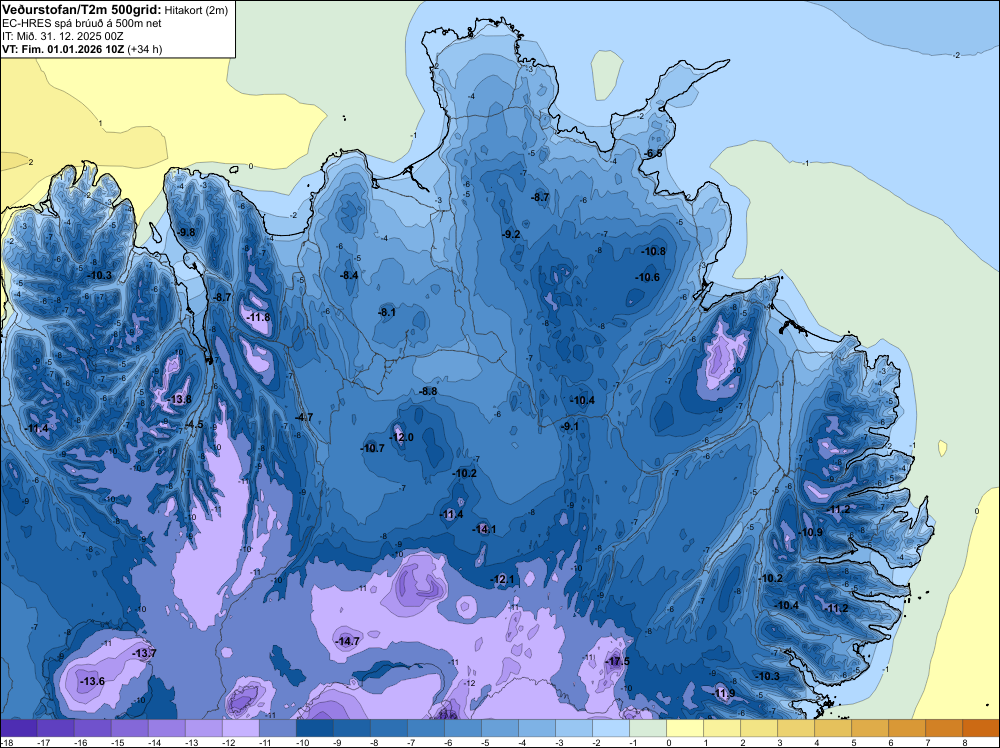Click the -17.5 temperature value on map
Viewport: 1000px width, 748px height.
[617, 661]
